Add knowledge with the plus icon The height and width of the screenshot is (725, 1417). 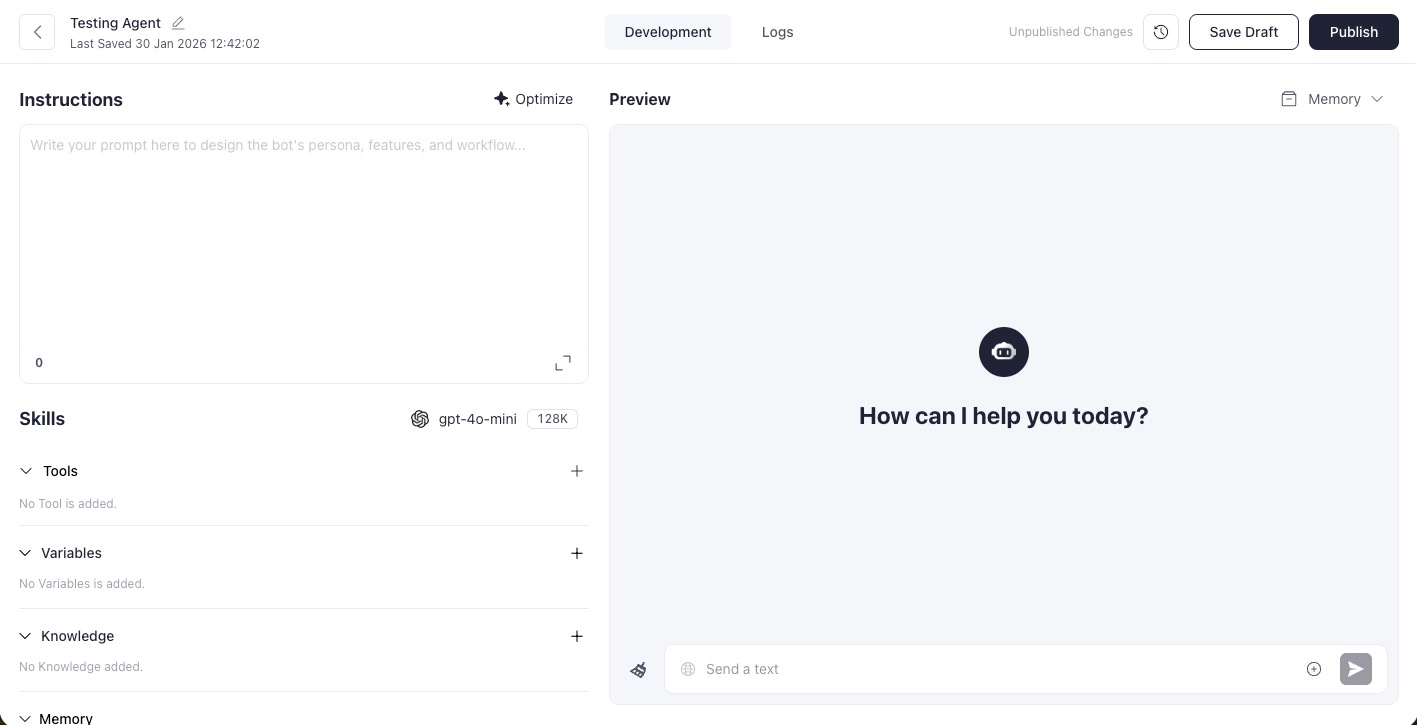coord(577,636)
